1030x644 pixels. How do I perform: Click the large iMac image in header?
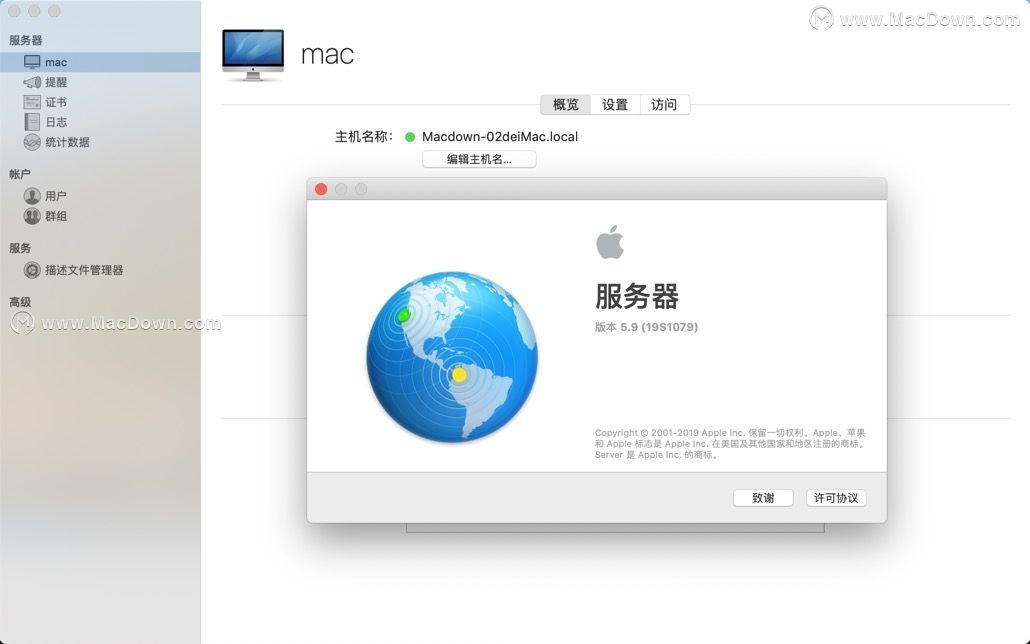(253, 55)
